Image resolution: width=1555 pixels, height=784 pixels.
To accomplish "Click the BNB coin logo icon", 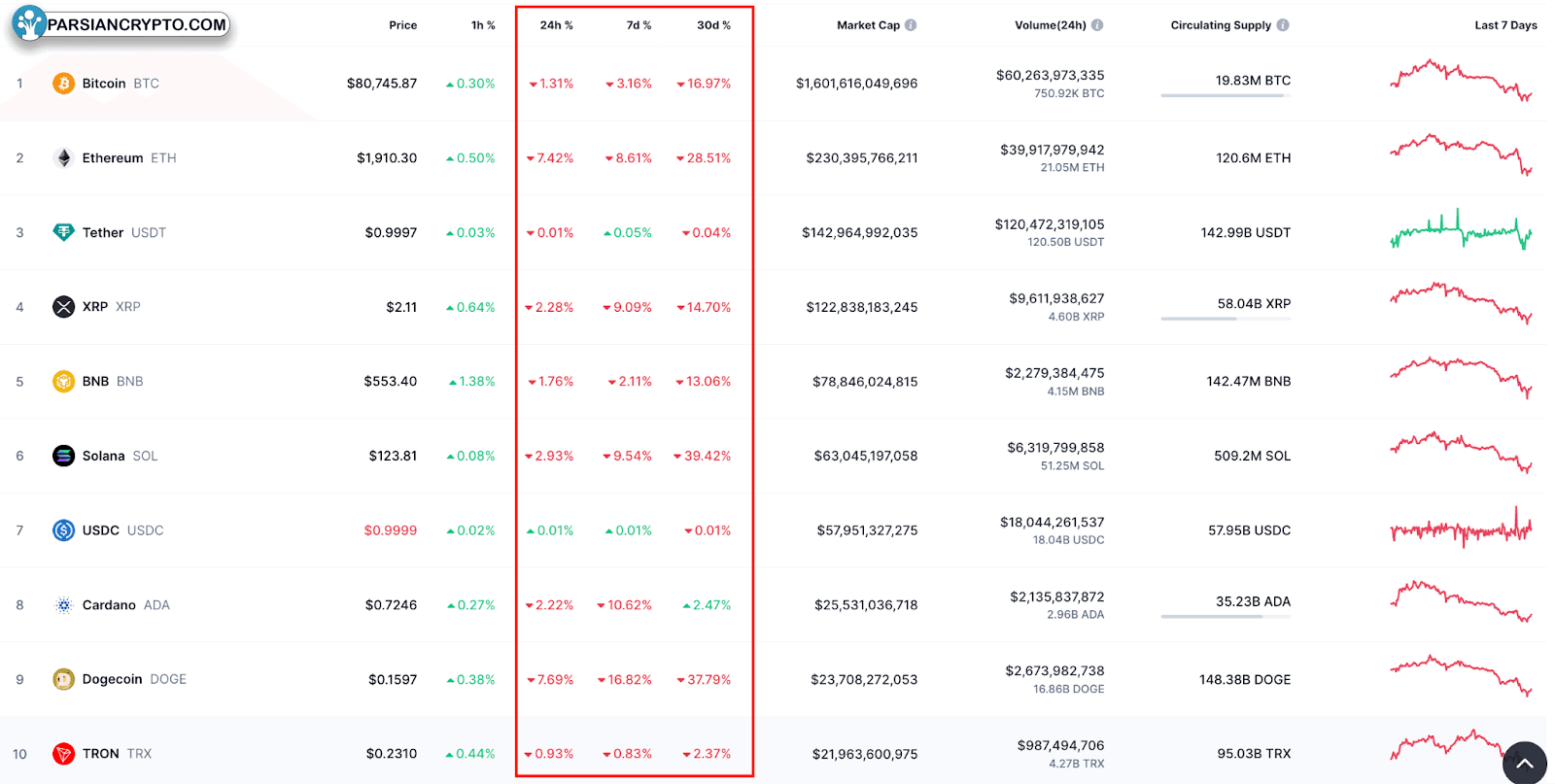I will [63, 381].
